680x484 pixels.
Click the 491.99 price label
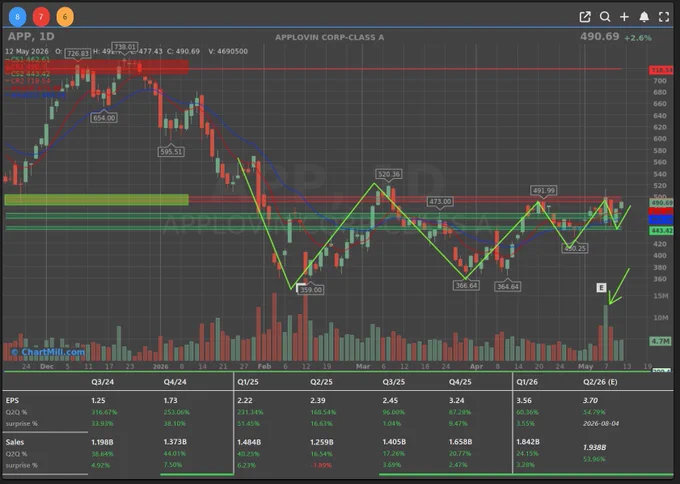[x=543, y=190]
